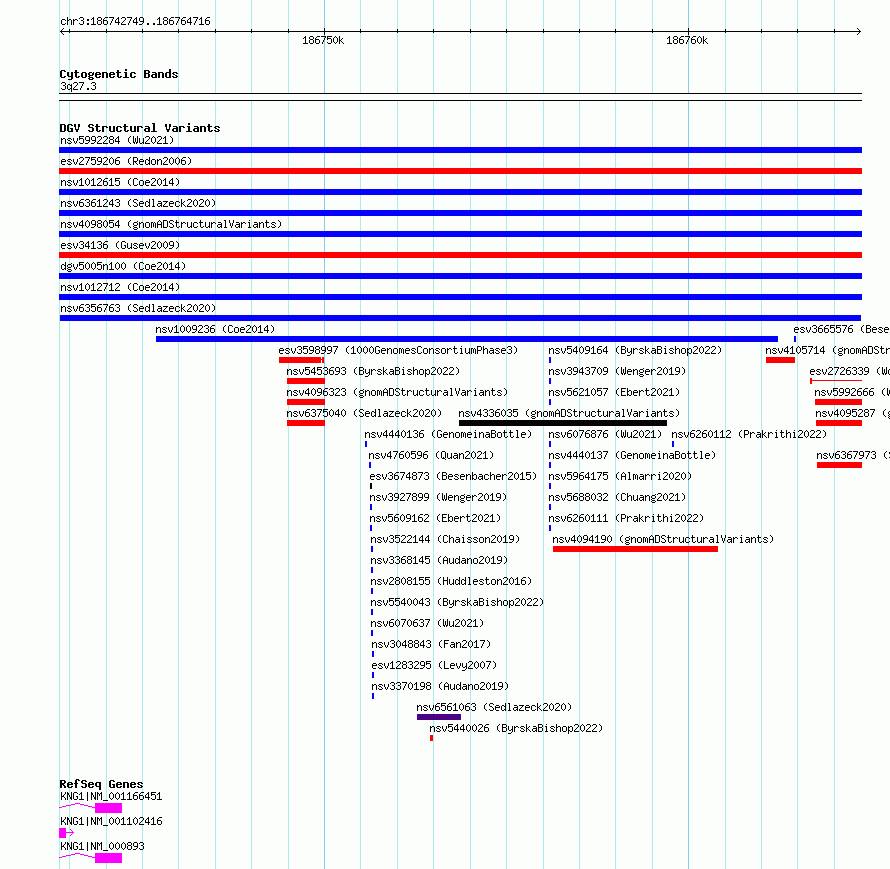
Task: Select nsv3370198 (Audano2019) label
Action: click(x=440, y=686)
